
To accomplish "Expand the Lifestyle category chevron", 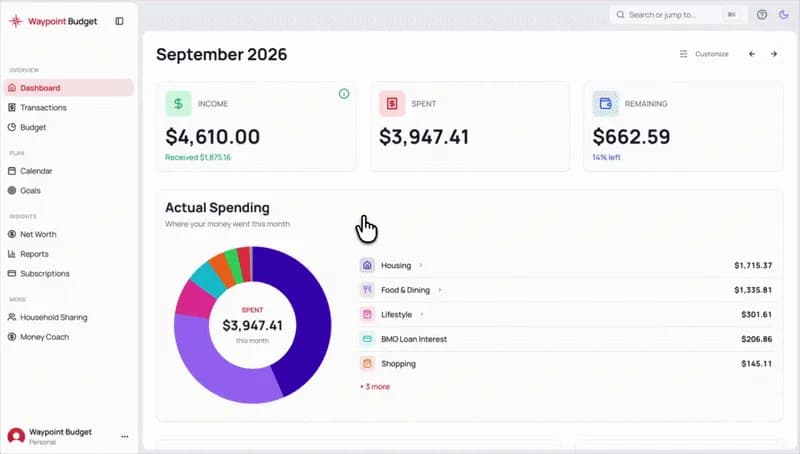I will click(422, 314).
